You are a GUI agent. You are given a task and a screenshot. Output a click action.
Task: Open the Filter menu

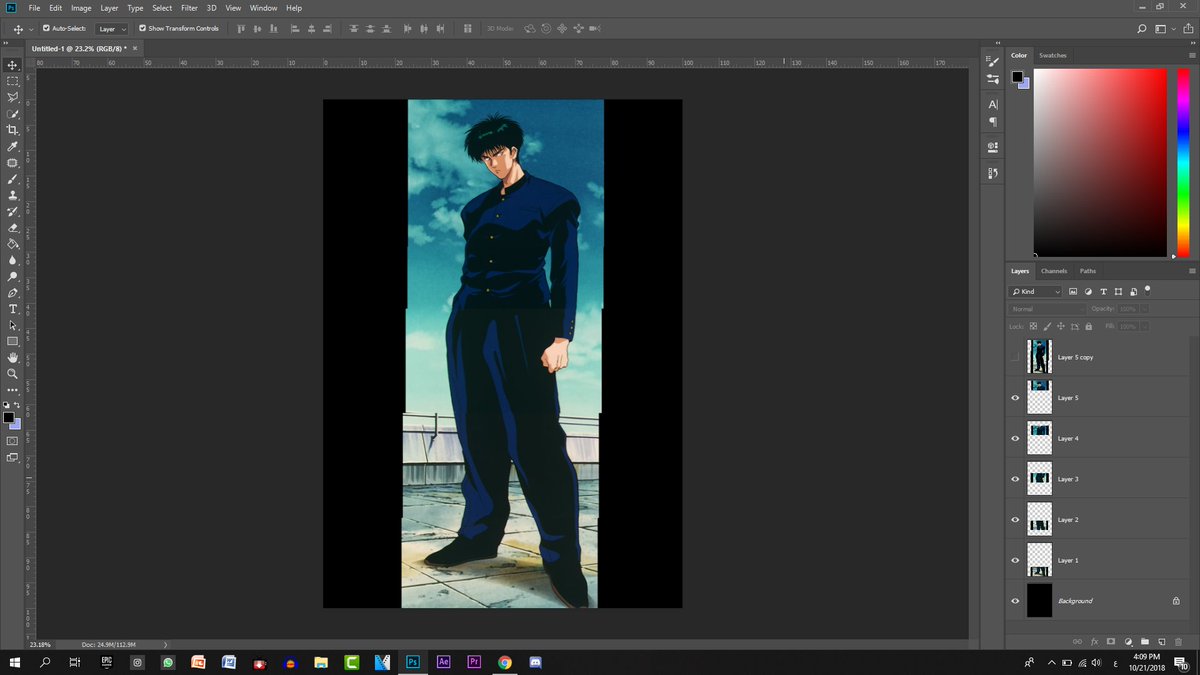(189, 8)
